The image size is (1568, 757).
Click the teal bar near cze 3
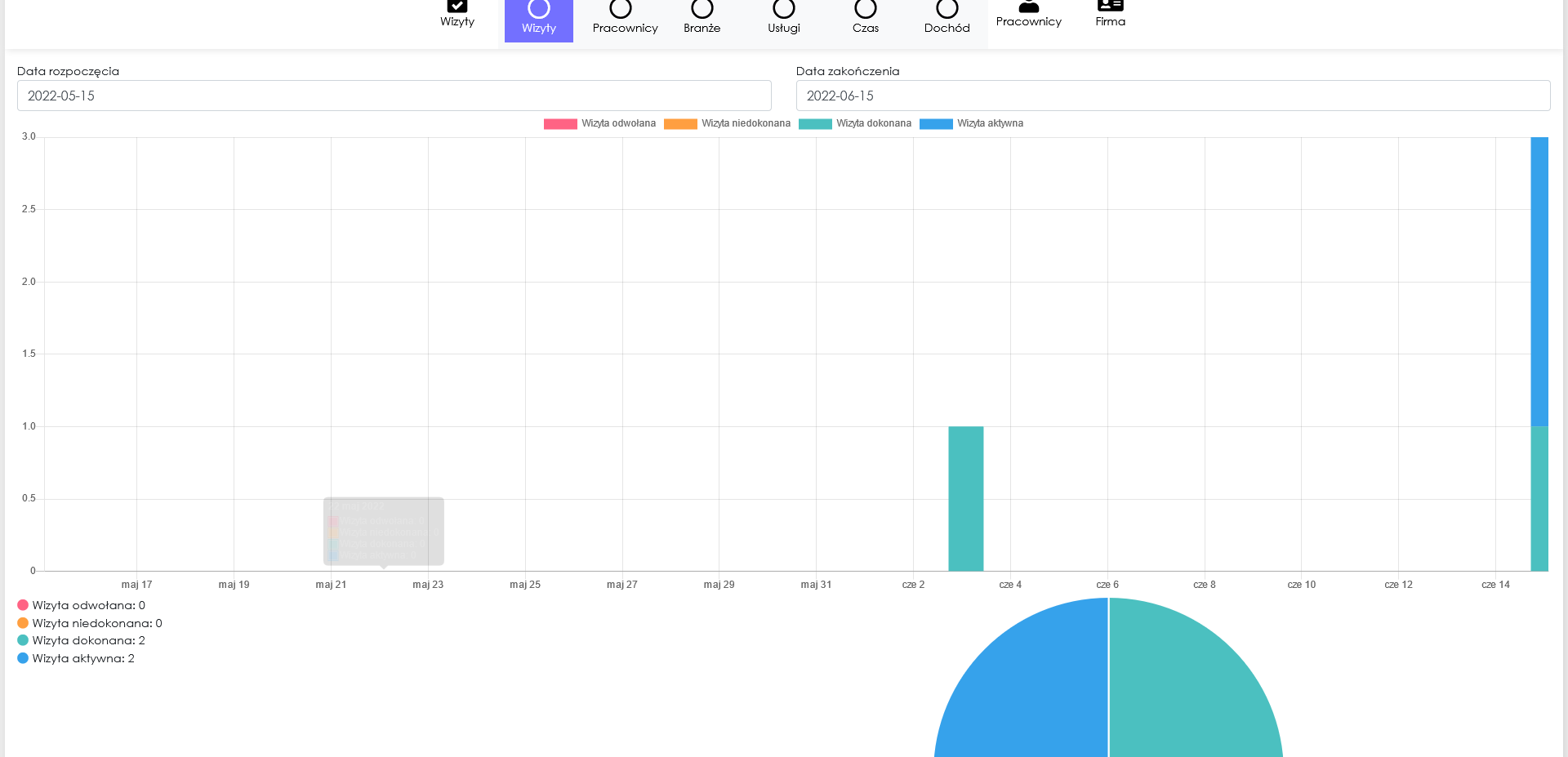point(965,498)
